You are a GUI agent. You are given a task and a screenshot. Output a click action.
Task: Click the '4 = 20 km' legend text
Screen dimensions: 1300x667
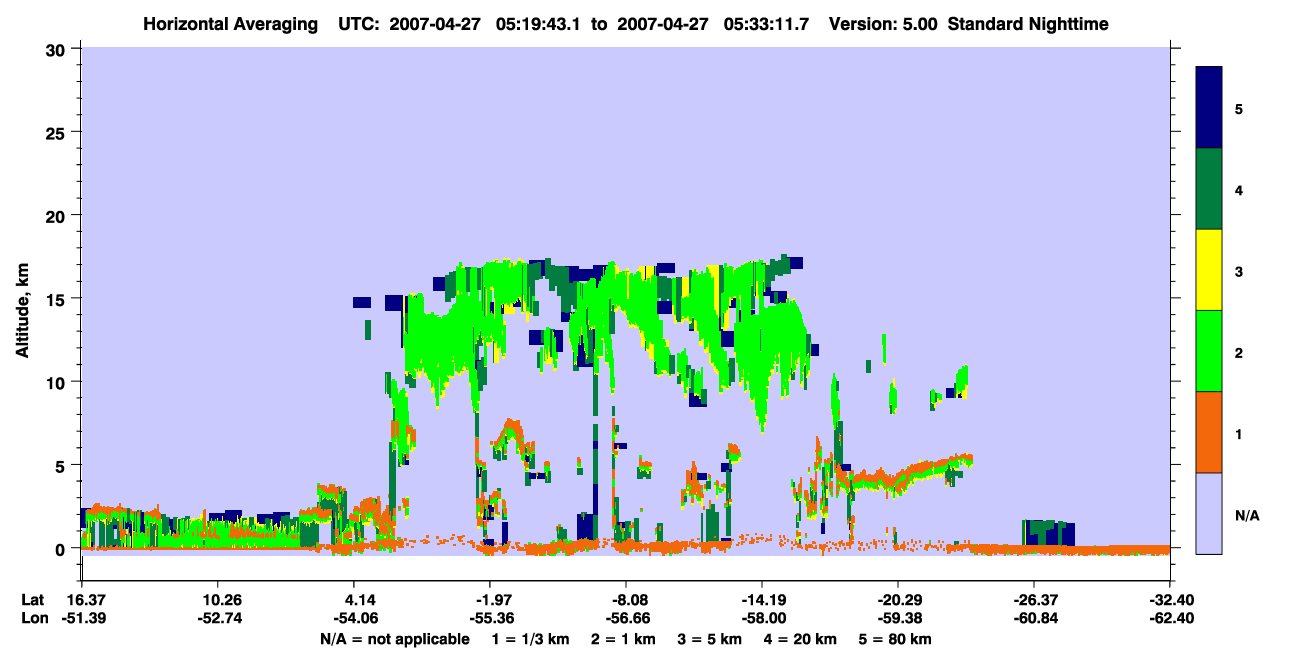coord(801,639)
